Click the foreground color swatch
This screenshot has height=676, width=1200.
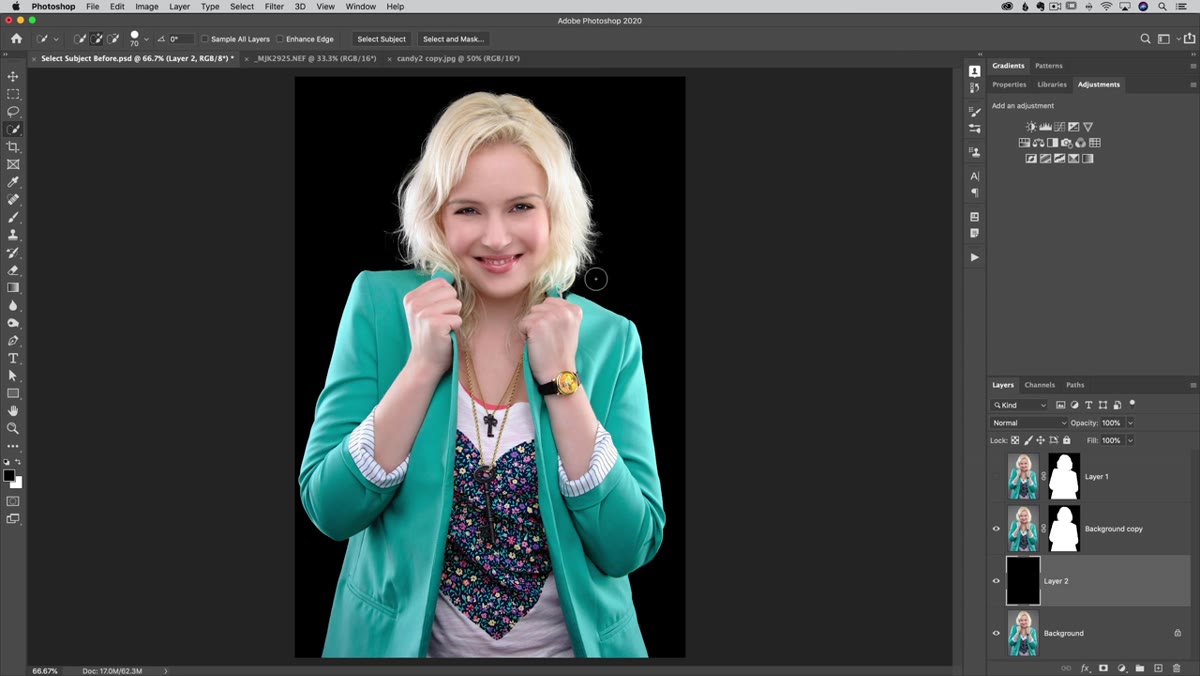pos(9,475)
